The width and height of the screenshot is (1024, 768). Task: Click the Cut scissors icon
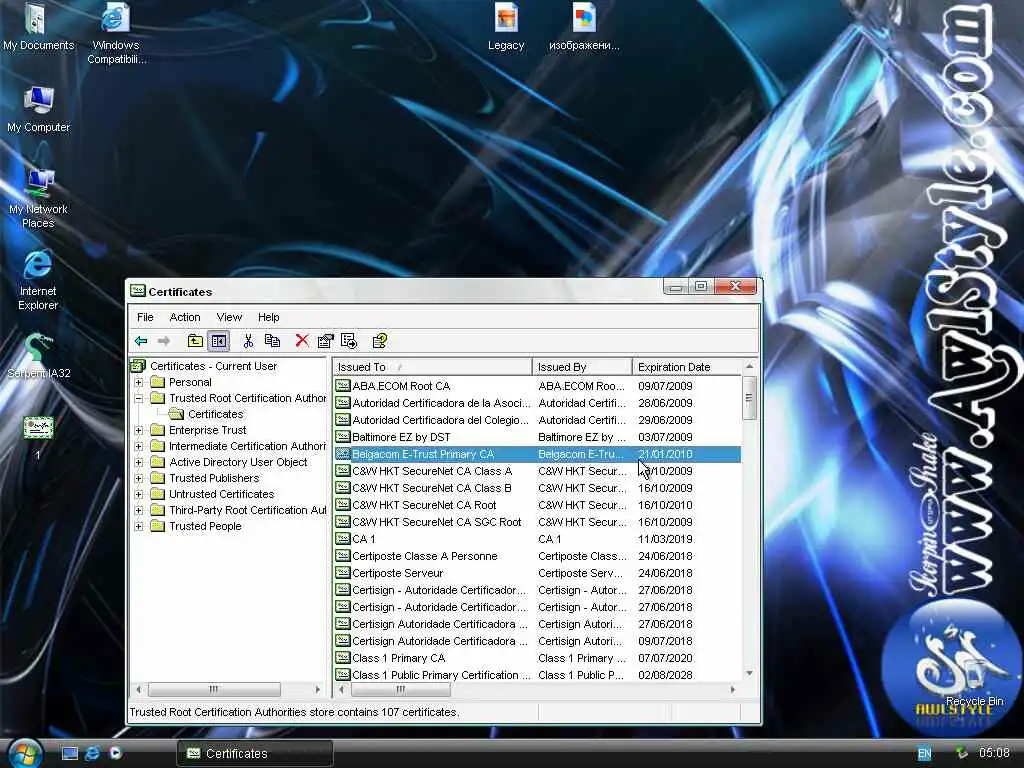(248, 341)
